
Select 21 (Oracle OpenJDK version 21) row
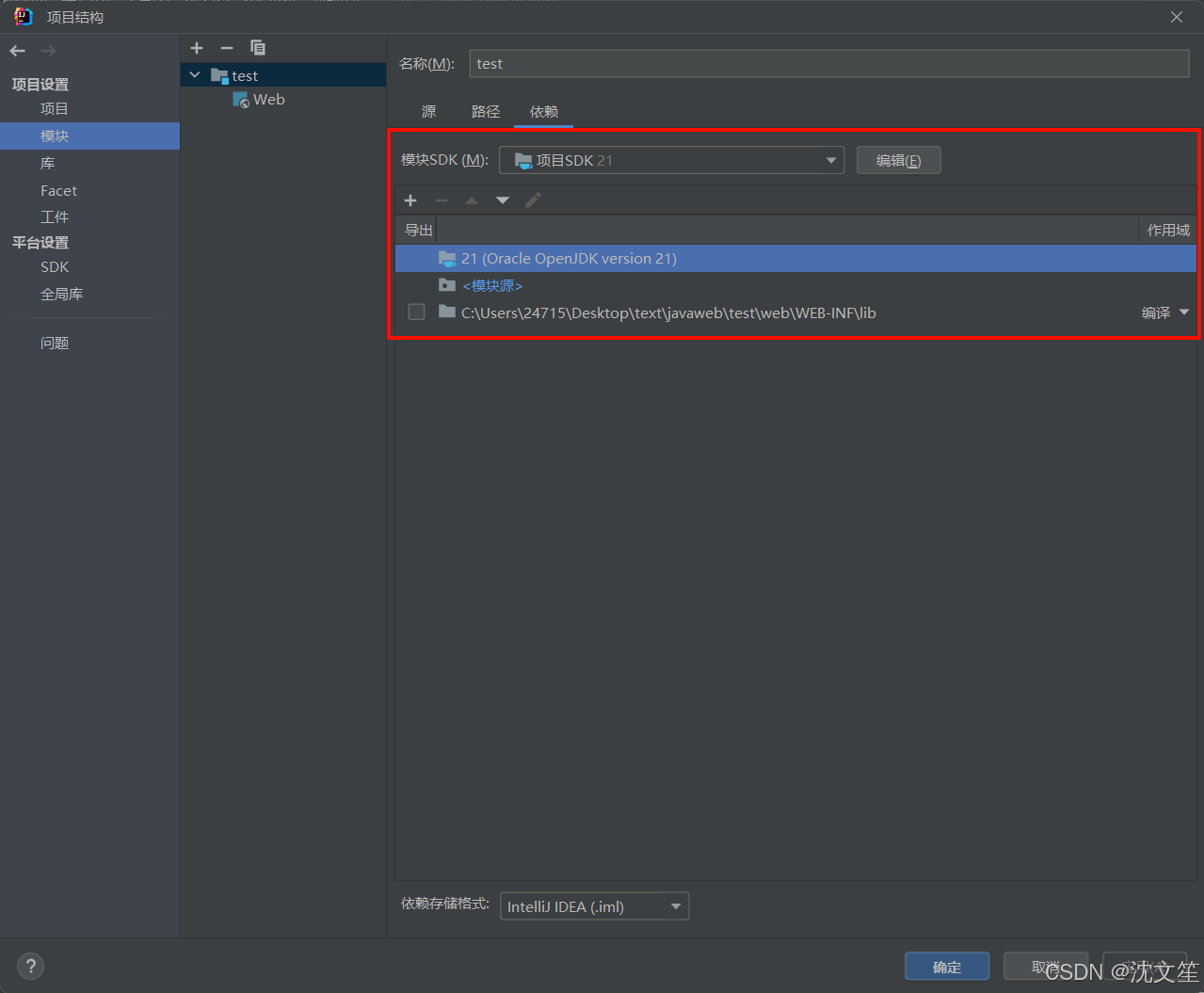click(x=795, y=259)
